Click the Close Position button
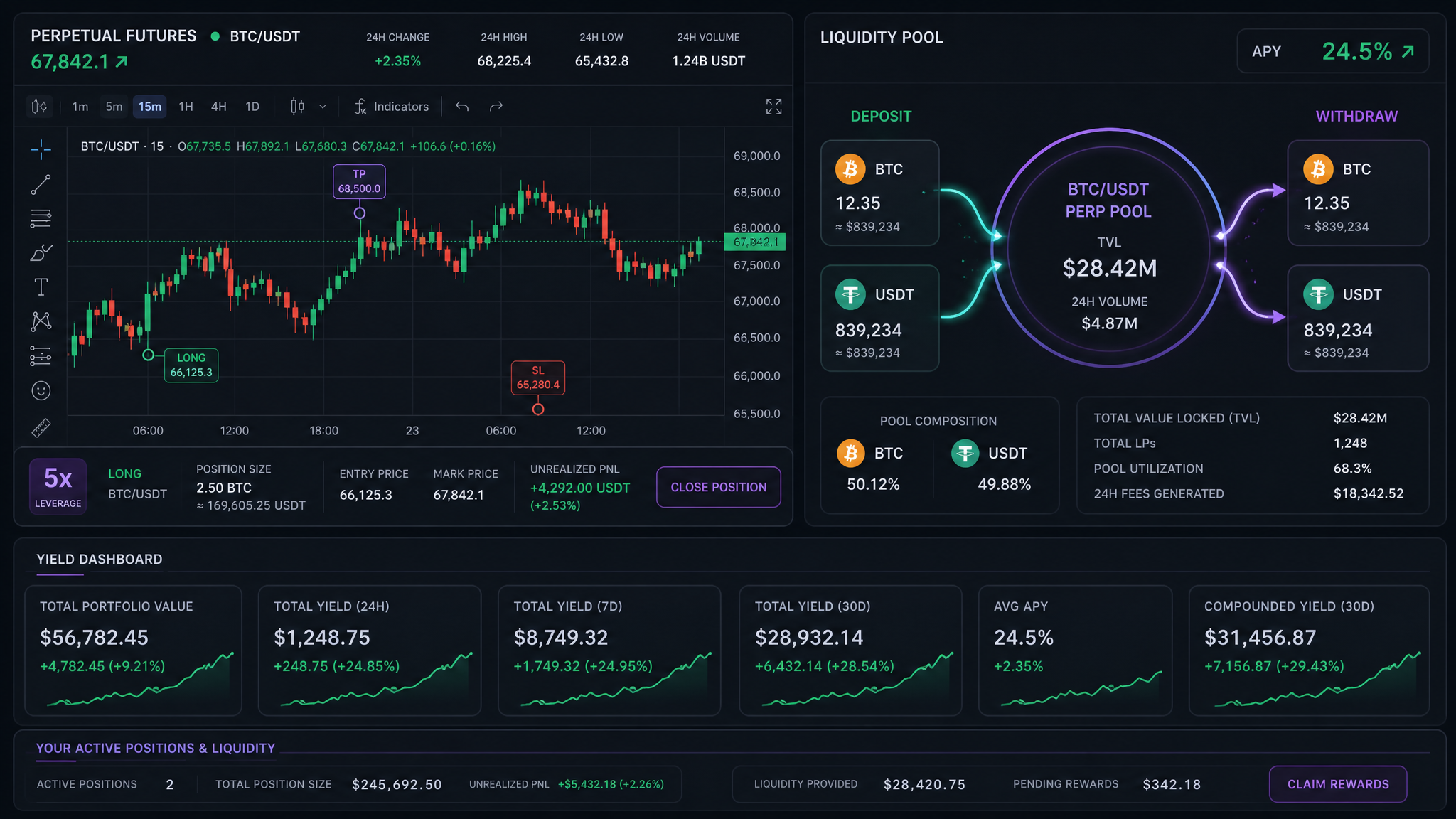Screen dimensions: 1456x819 (718, 487)
